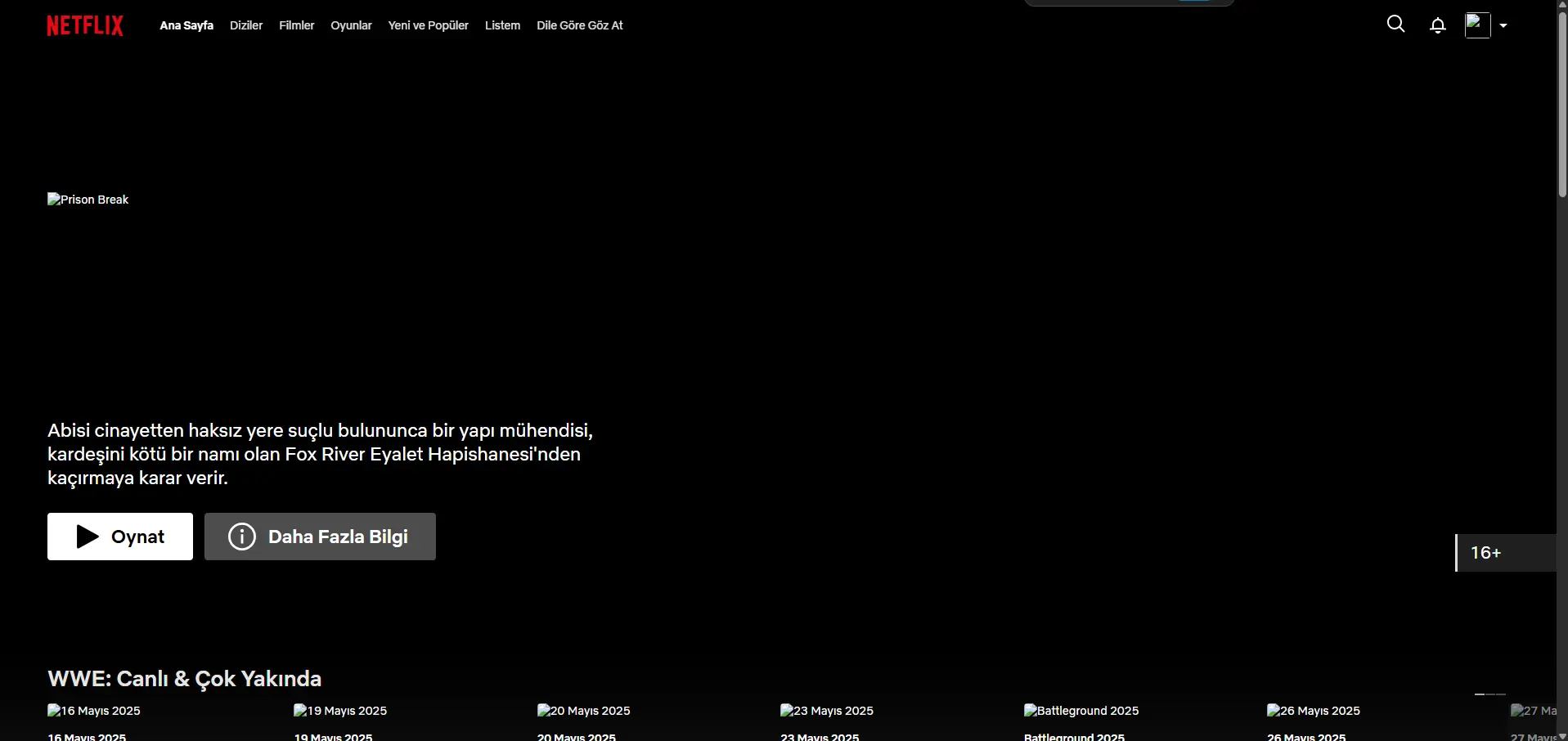Expand the profile dropdown arrow

(1503, 25)
